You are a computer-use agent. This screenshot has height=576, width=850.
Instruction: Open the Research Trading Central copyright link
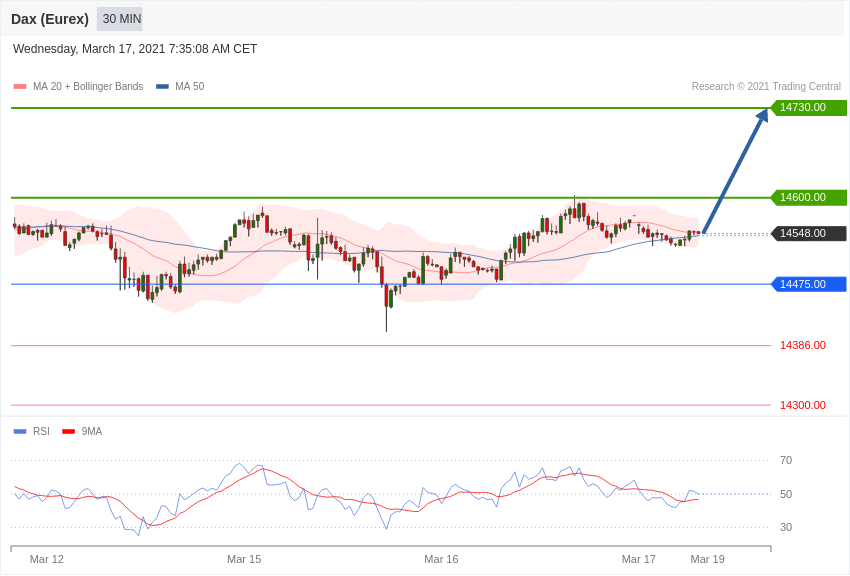click(x=766, y=87)
